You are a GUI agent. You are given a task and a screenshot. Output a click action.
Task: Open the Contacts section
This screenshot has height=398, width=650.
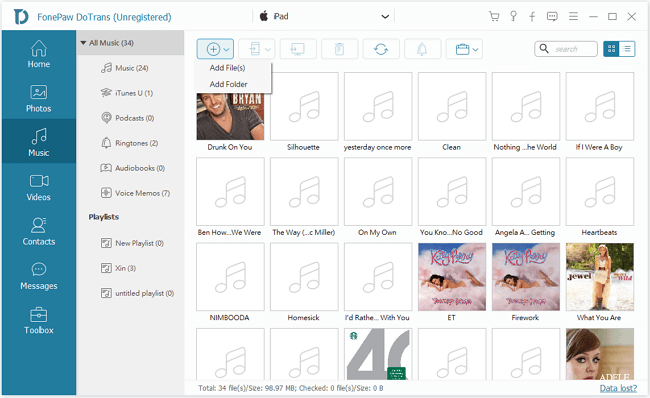39,231
